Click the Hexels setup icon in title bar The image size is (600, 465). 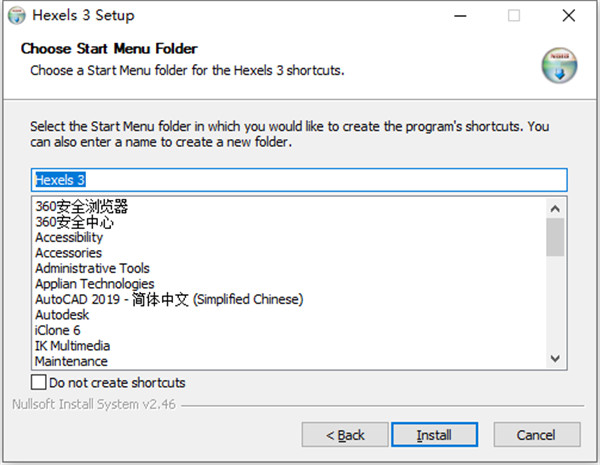(x=16, y=16)
